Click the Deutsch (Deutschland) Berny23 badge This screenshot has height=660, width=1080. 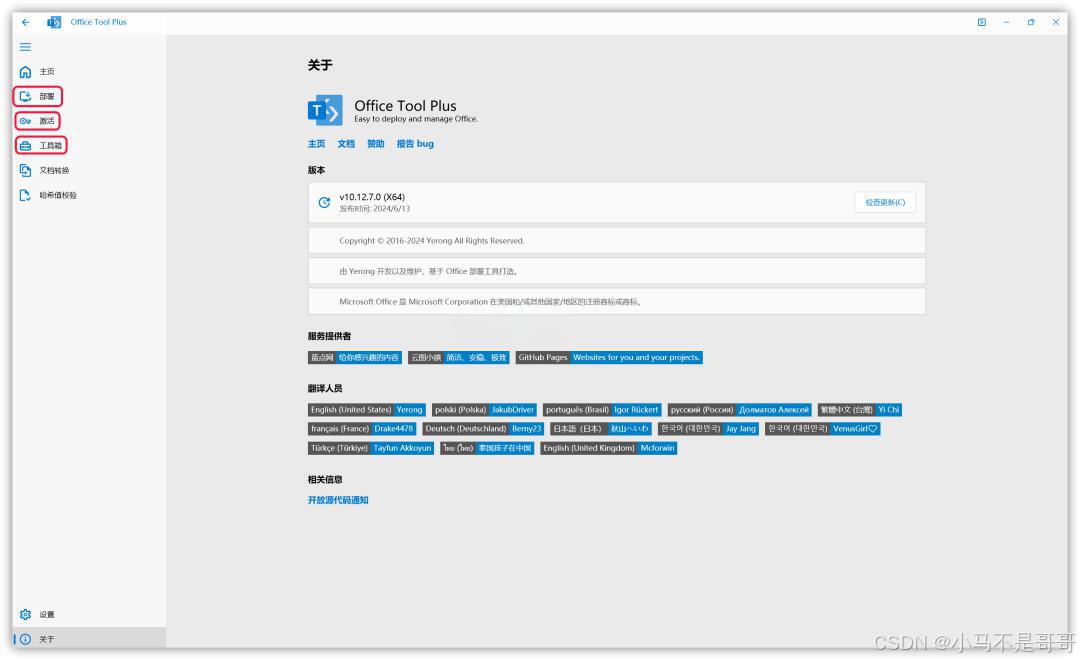point(483,429)
